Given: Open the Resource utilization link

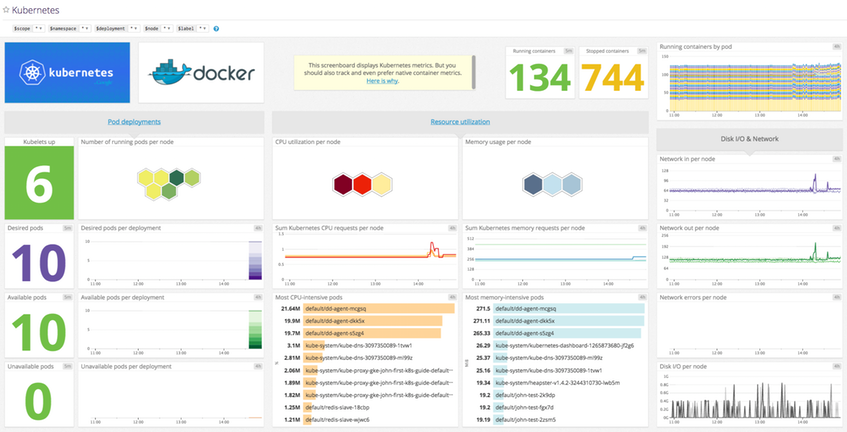Looking at the screenshot, I should [x=460, y=122].
